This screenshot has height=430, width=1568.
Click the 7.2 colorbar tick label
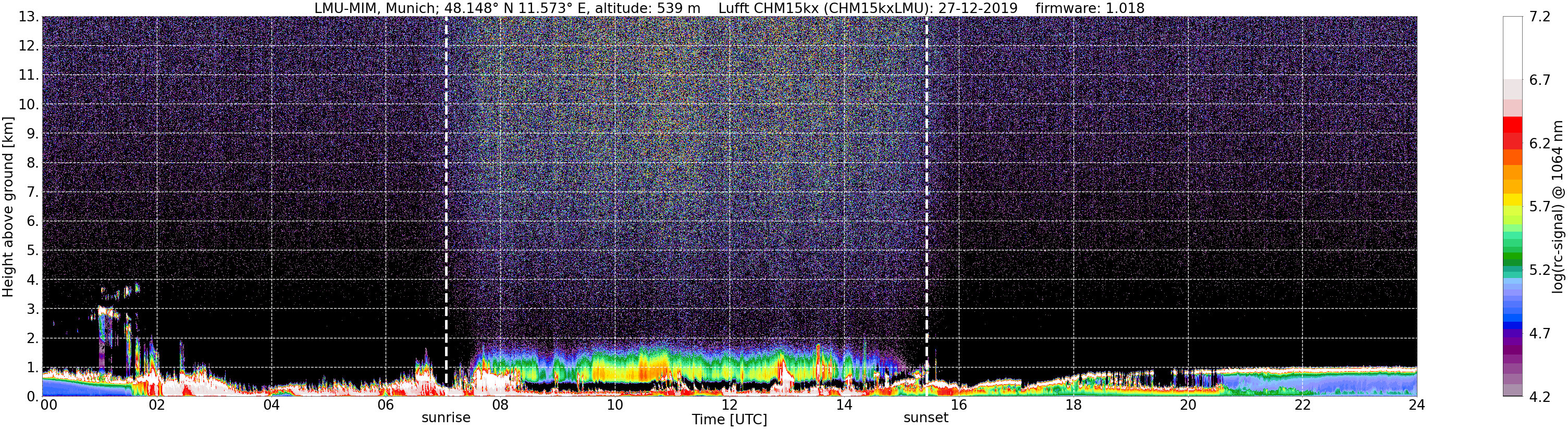pos(1540,17)
